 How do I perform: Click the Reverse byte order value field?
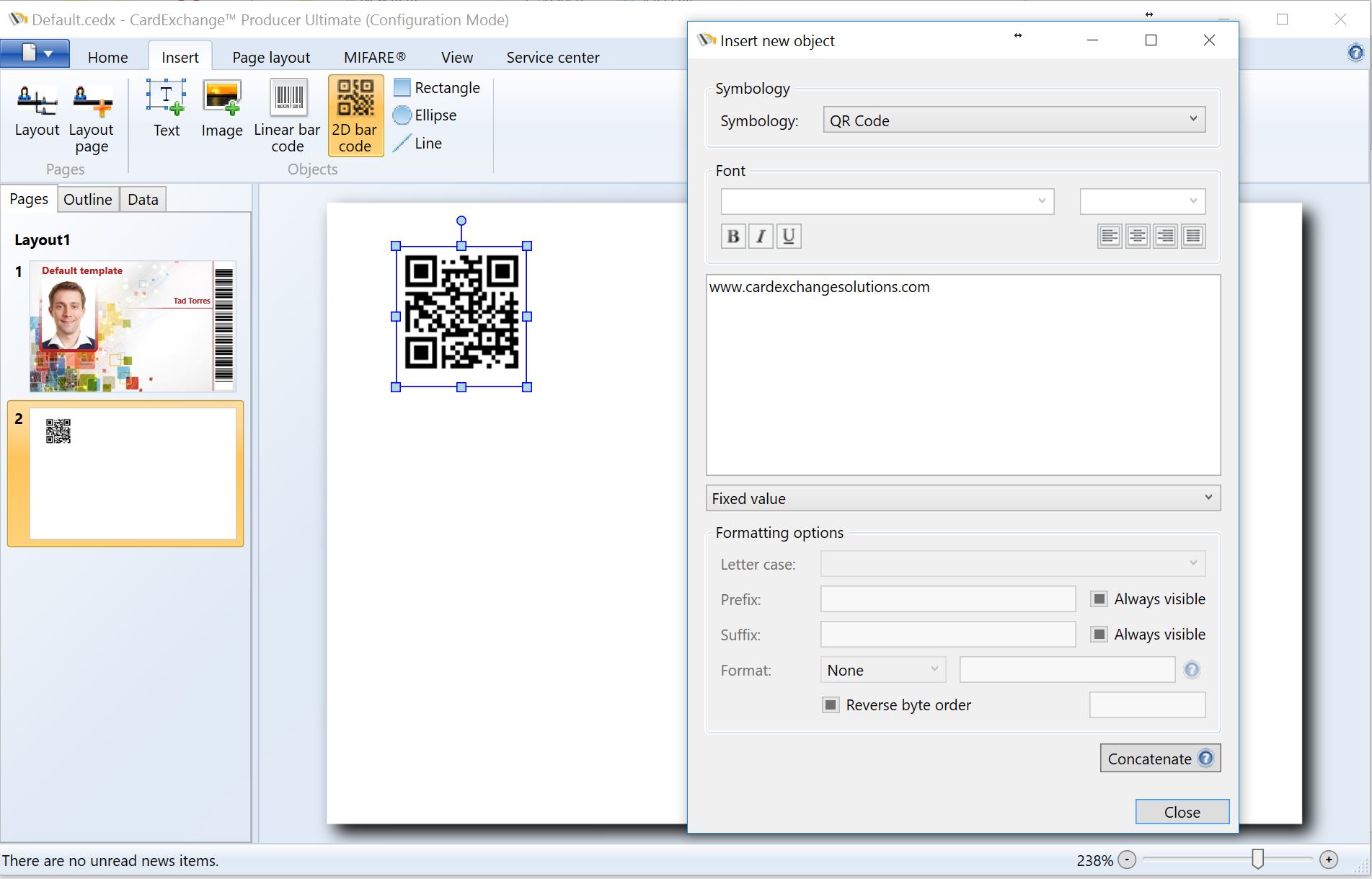point(1147,705)
